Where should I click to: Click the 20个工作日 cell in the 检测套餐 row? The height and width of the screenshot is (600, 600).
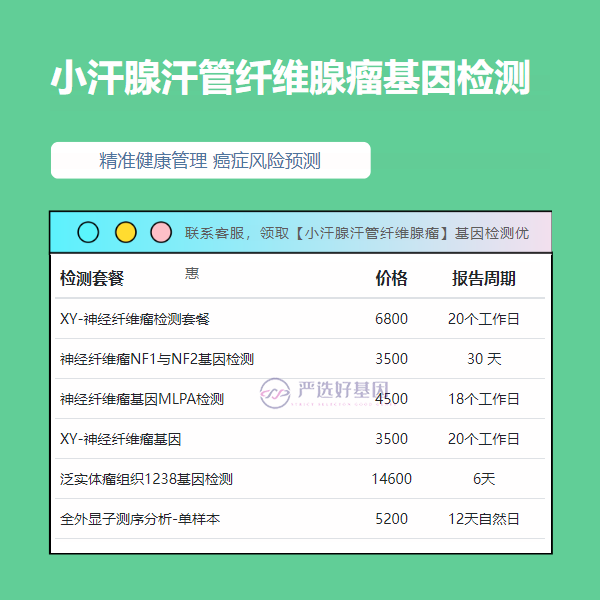(484, 319)
